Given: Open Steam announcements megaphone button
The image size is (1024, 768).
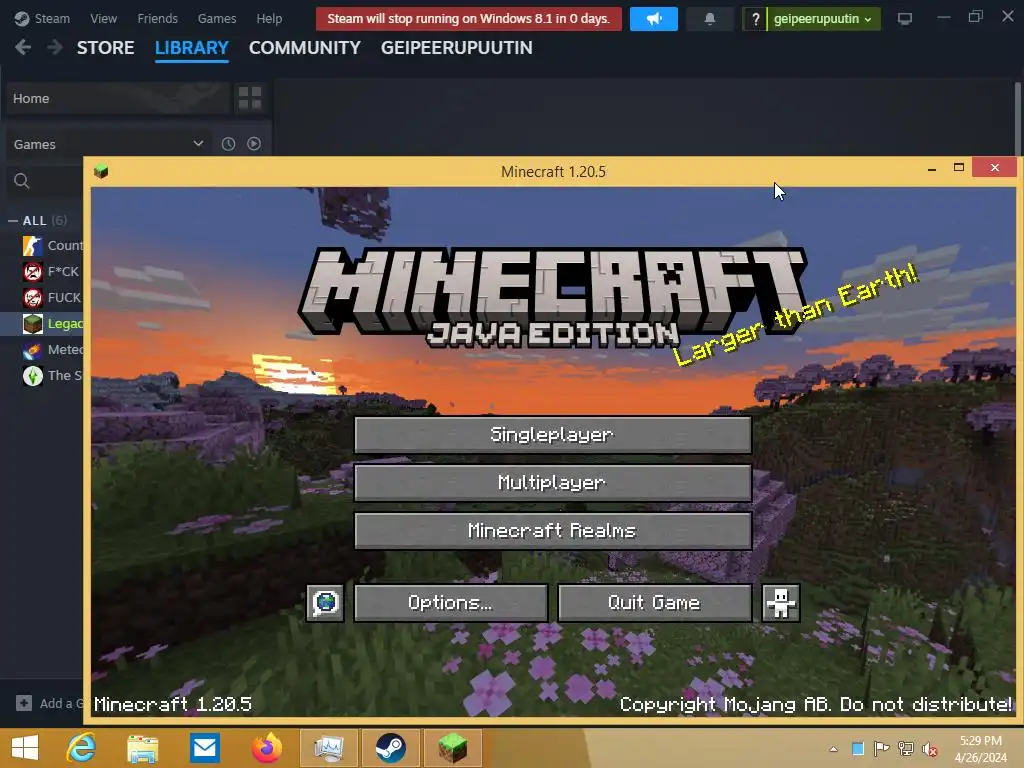Looking at the screenshot, I should (654, 18).
